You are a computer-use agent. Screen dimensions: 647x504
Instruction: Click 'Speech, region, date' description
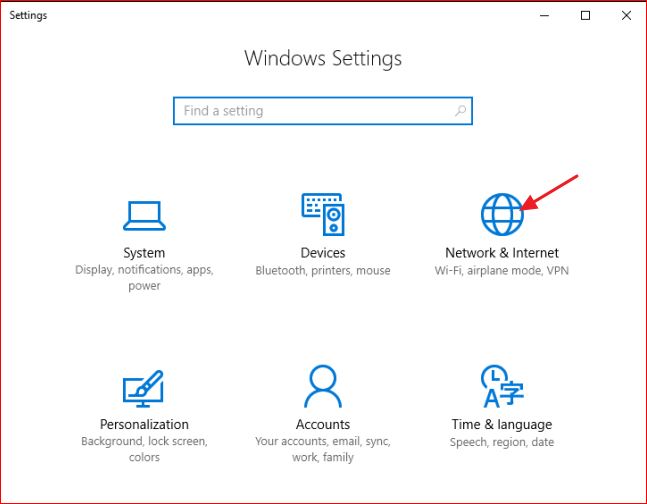click(502, 442)
